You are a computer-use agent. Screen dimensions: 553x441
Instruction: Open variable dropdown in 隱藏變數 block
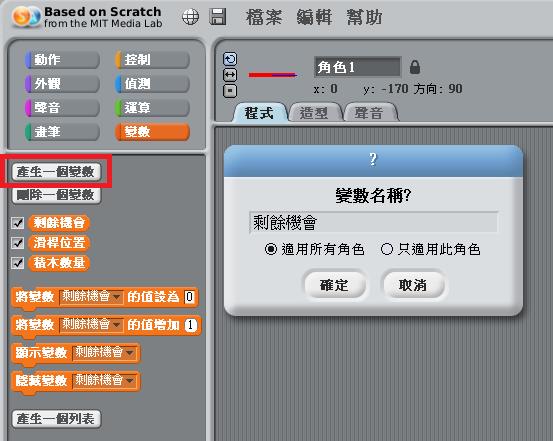[104, 380]
